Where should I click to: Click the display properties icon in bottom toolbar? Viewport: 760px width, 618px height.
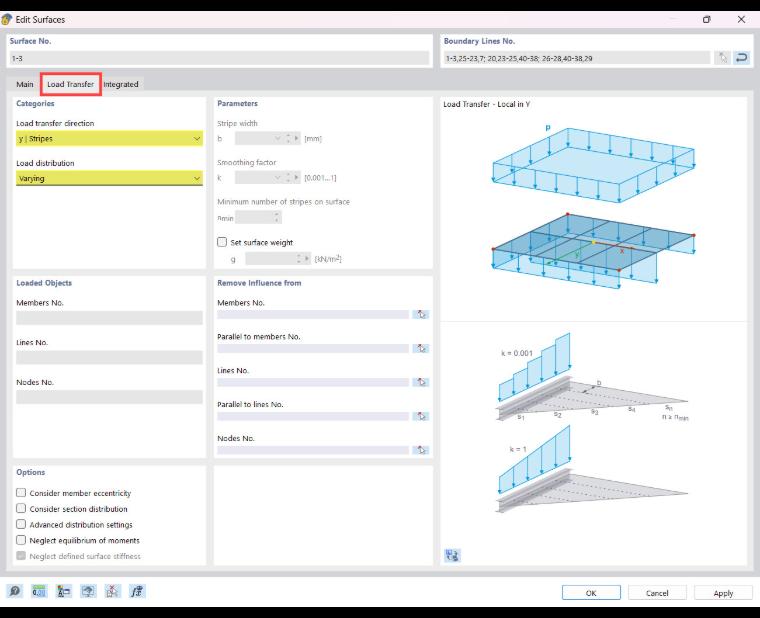tap(63, 591)
